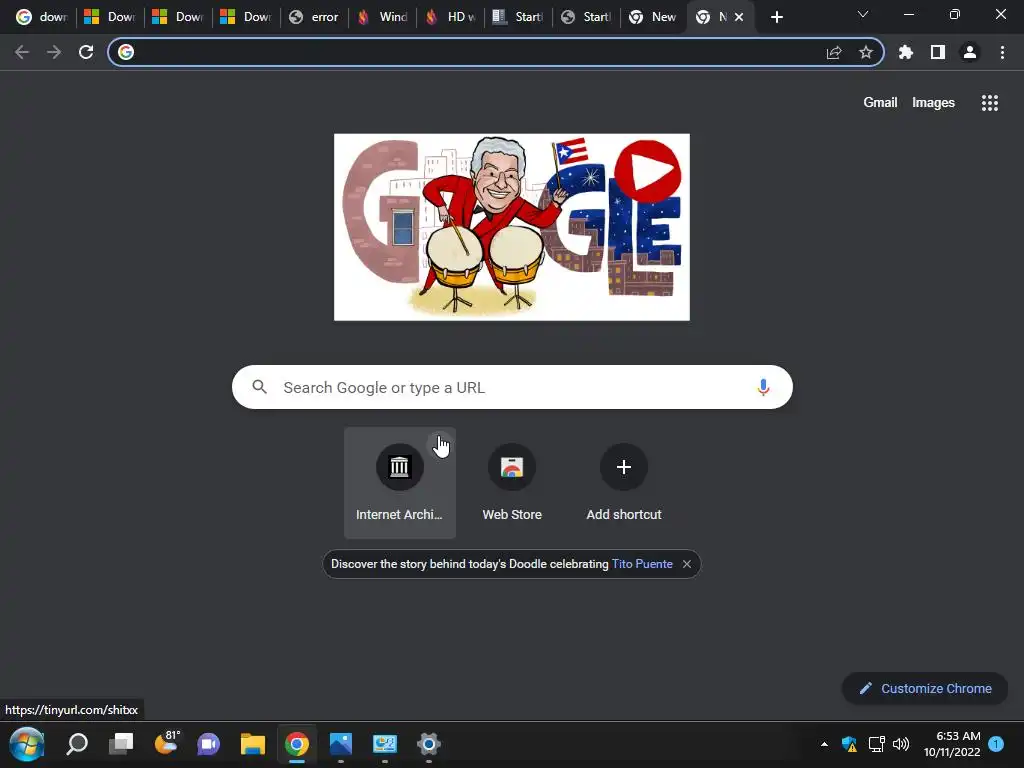The height and width of the screenshot is (768, 1024).
Task: Dismiss the Tito Puente doodle notice
Action: (x=686, y=564)
